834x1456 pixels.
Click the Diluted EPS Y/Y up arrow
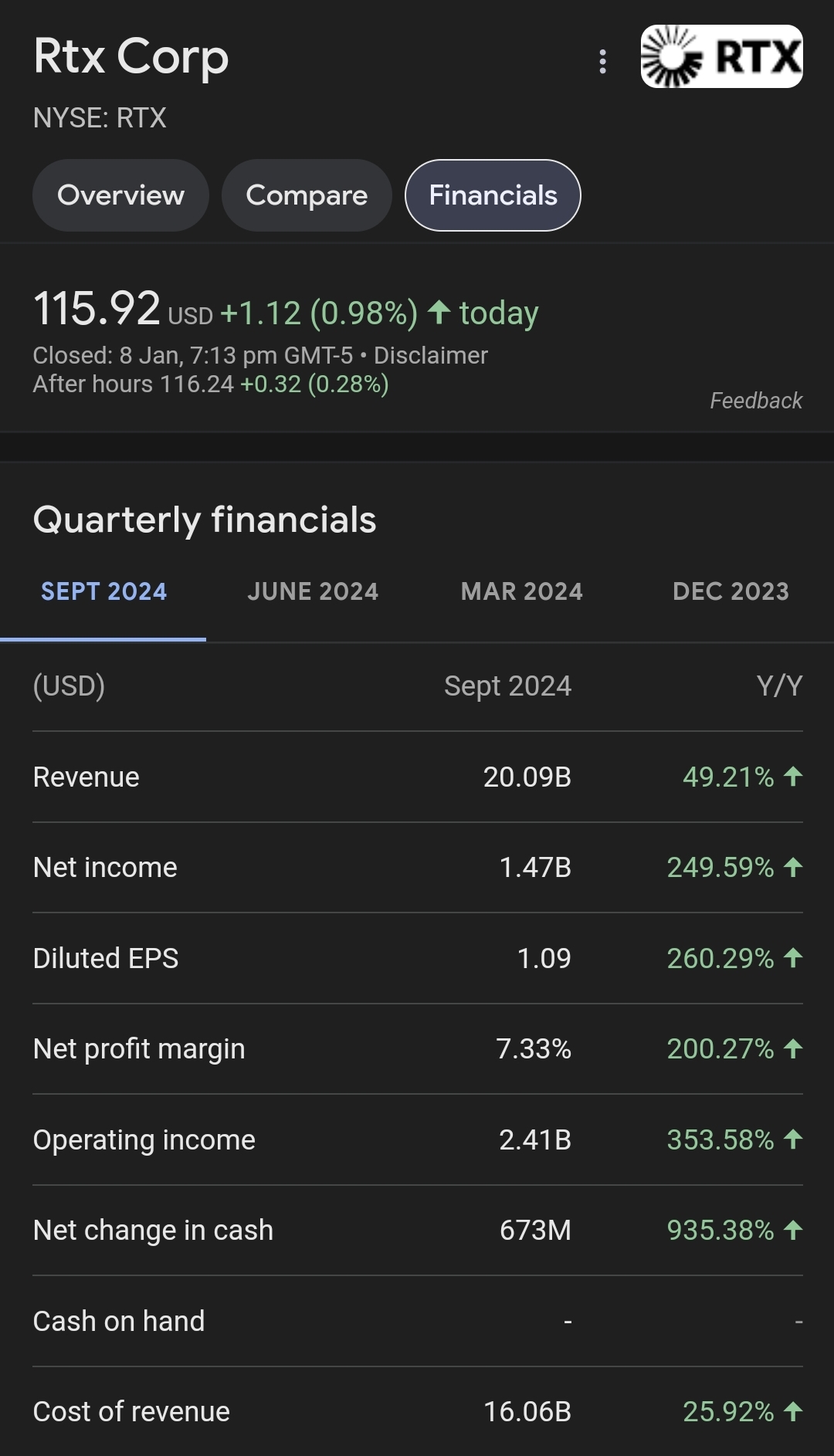[x=793, y=957]
